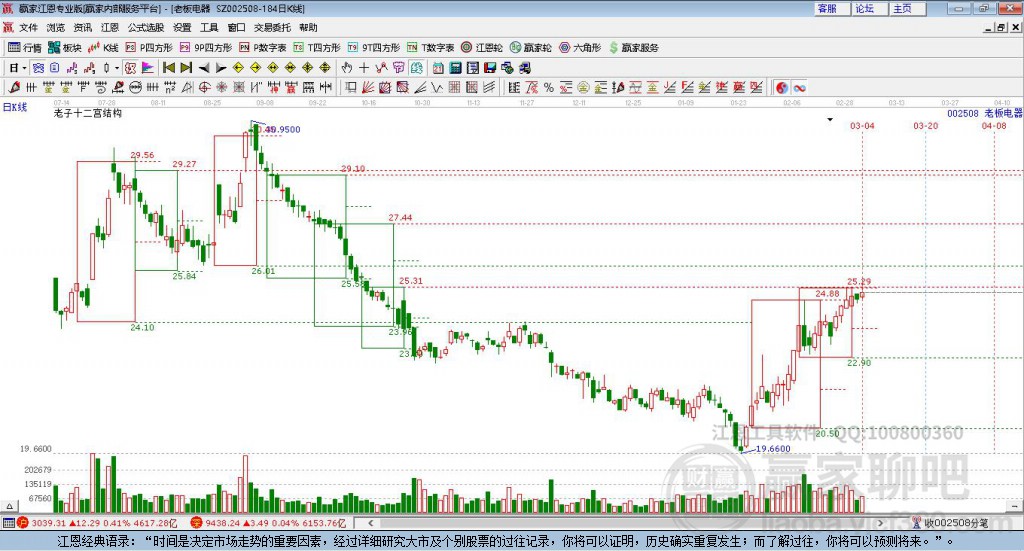
Task: Open the T四方形 tool
Action: (317, 48)
